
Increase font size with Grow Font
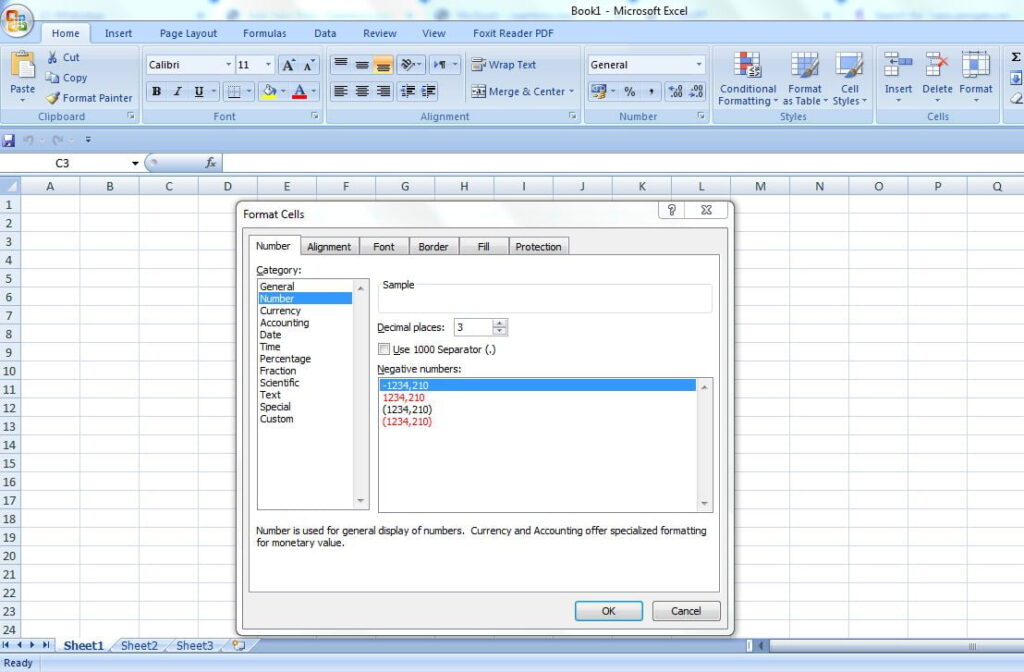288,65
